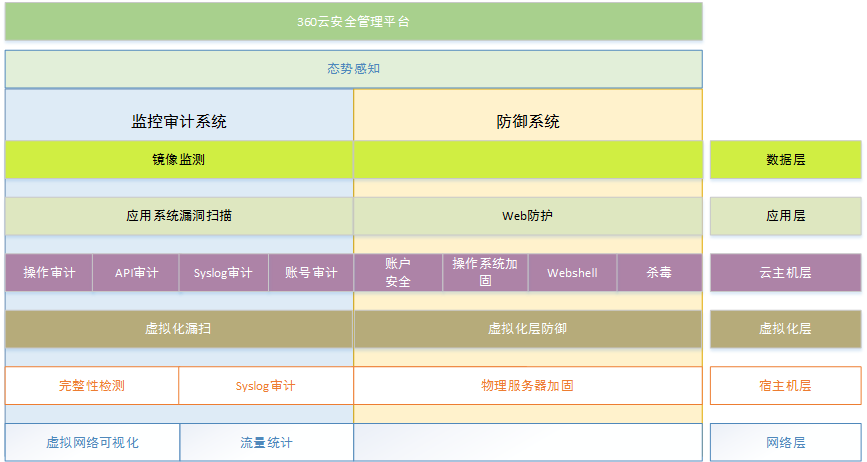Click the 账户安全 cell
Screen dimensions: 867x462
(398, 272)
